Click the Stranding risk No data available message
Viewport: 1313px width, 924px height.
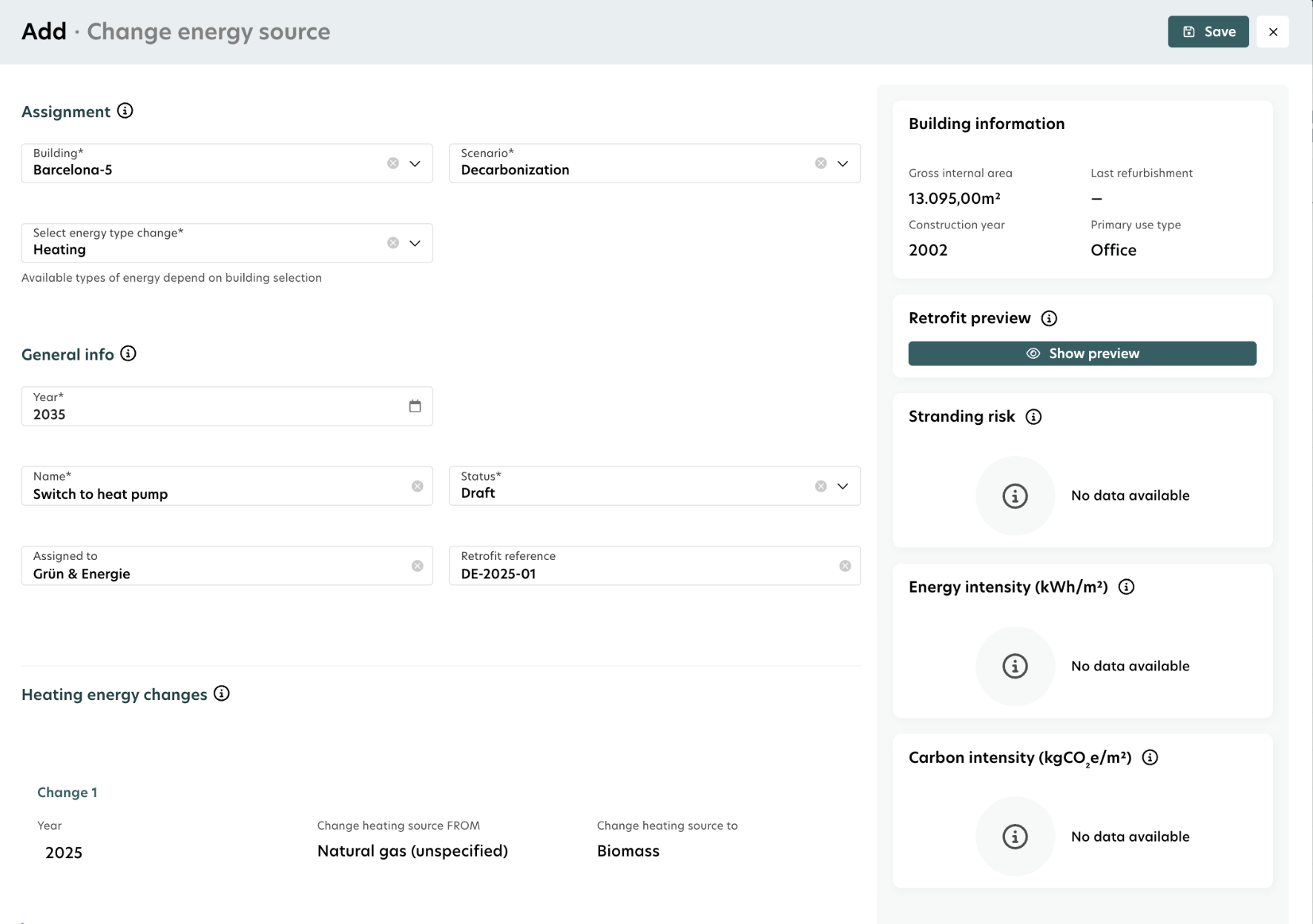tap(1131, 495)
